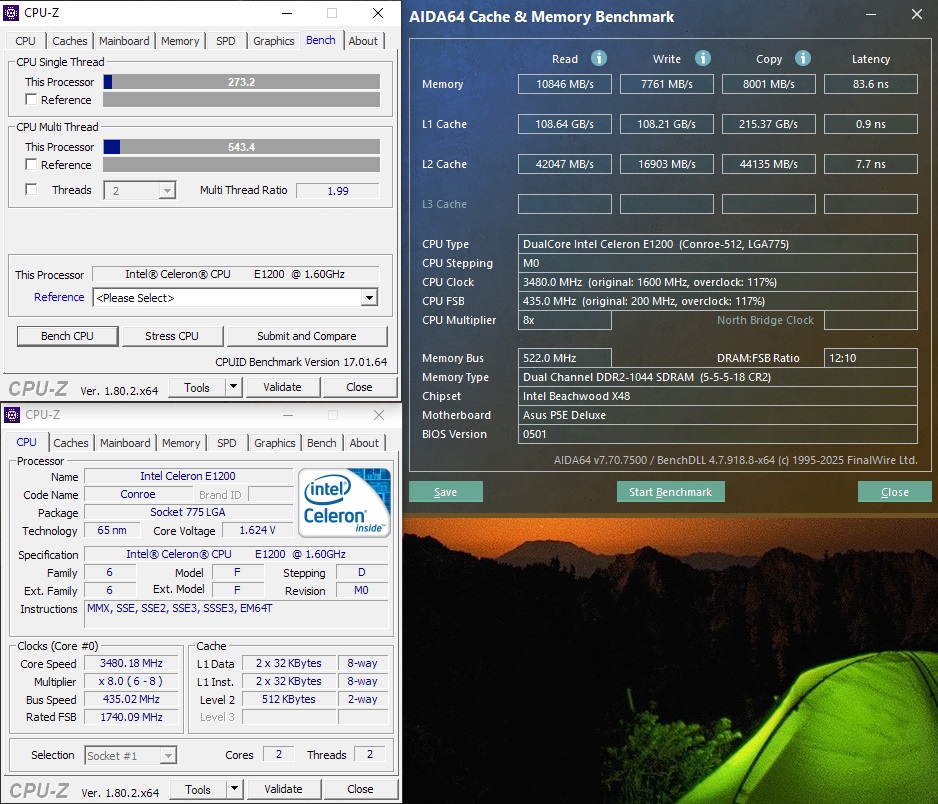Open Mainboard tab in bottom CPU-Z window

point(125,443)
